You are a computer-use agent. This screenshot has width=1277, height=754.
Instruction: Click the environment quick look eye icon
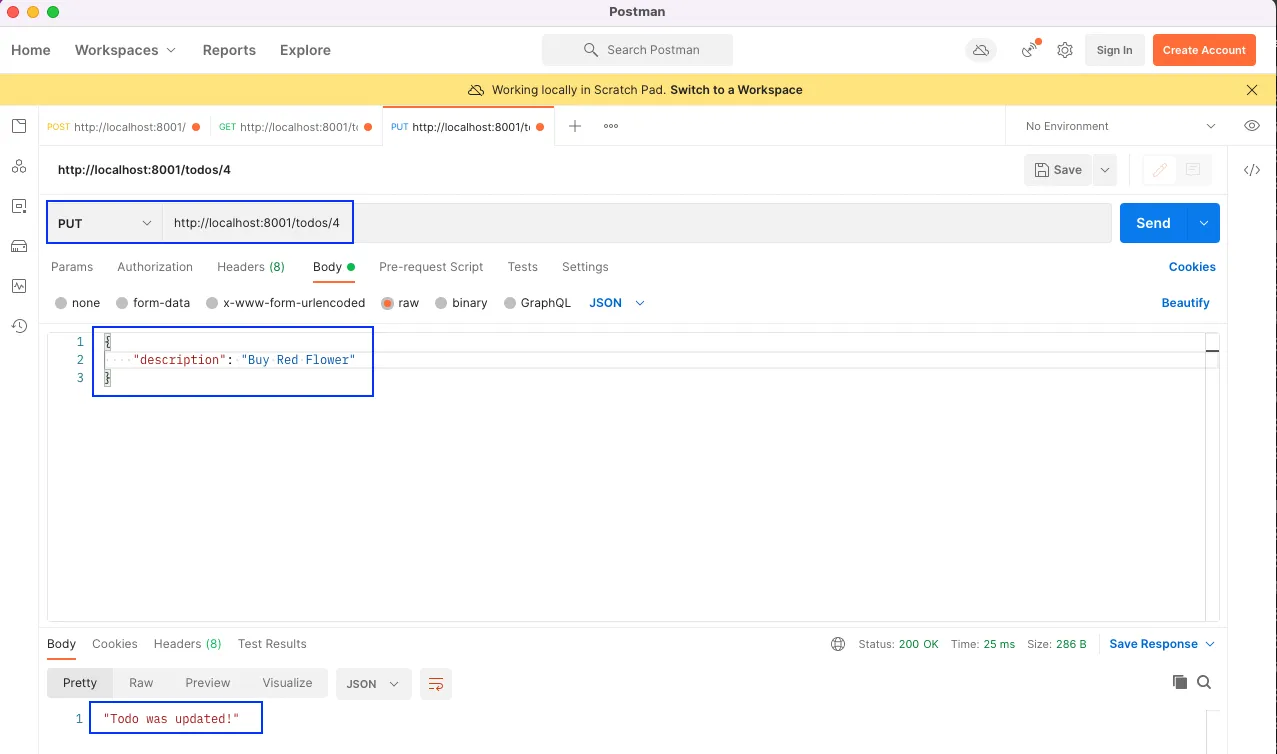(x=1251, y=126)
